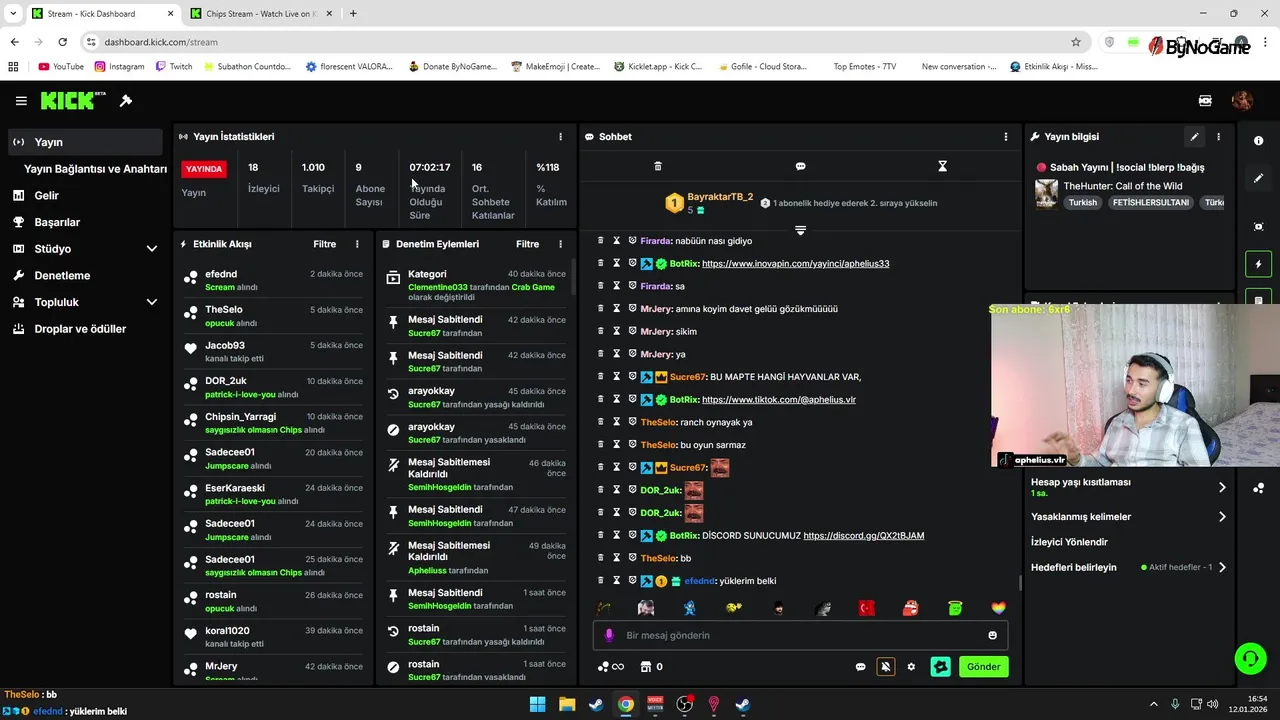
Task: Timeout TheSelo for 'bu oyun sarmaz'
Action: point(617,445)
